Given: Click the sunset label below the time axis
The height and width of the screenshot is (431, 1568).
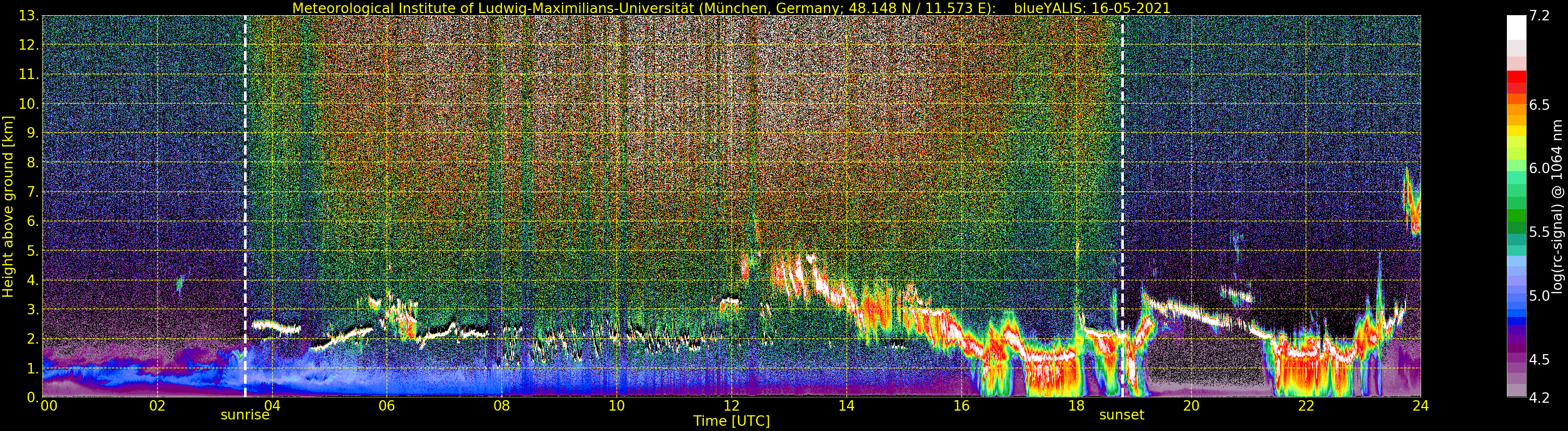Looking at the screenshot, I should (x=1121, y=416).
